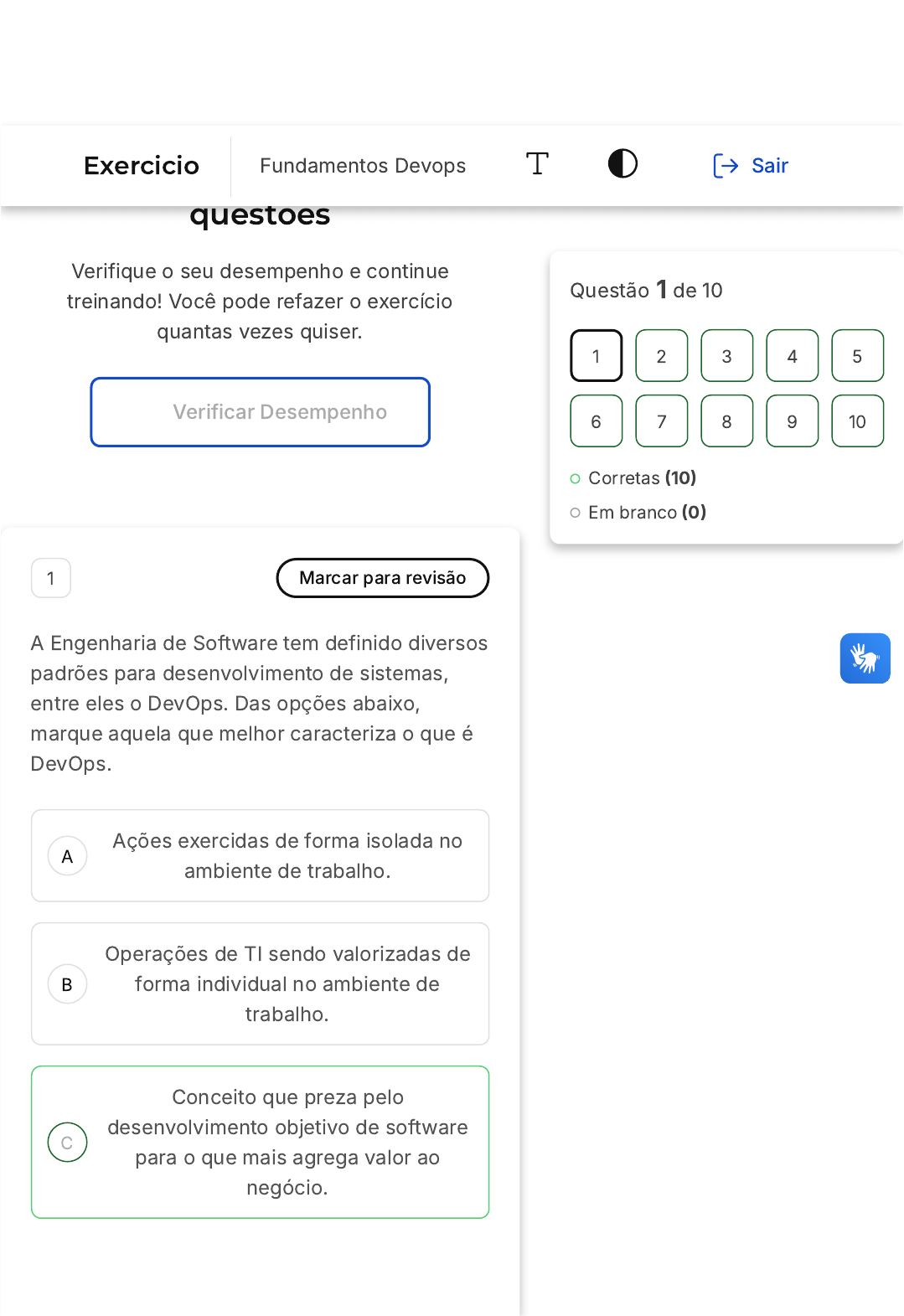Viewport: 904px width, 1316px height.
Task: Go to question 2
Action: (x=661, y=356)
